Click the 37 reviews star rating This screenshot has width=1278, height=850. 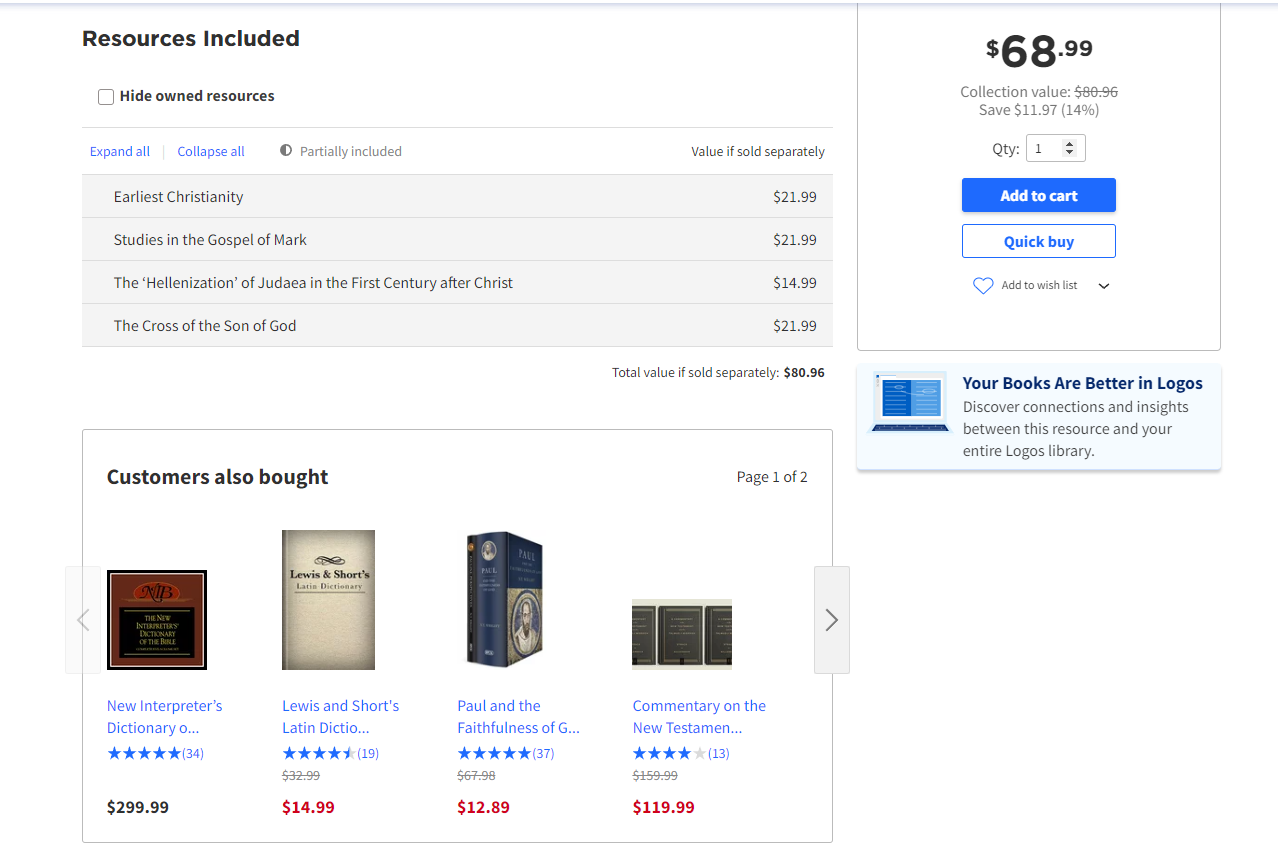(x=505, y=753)
